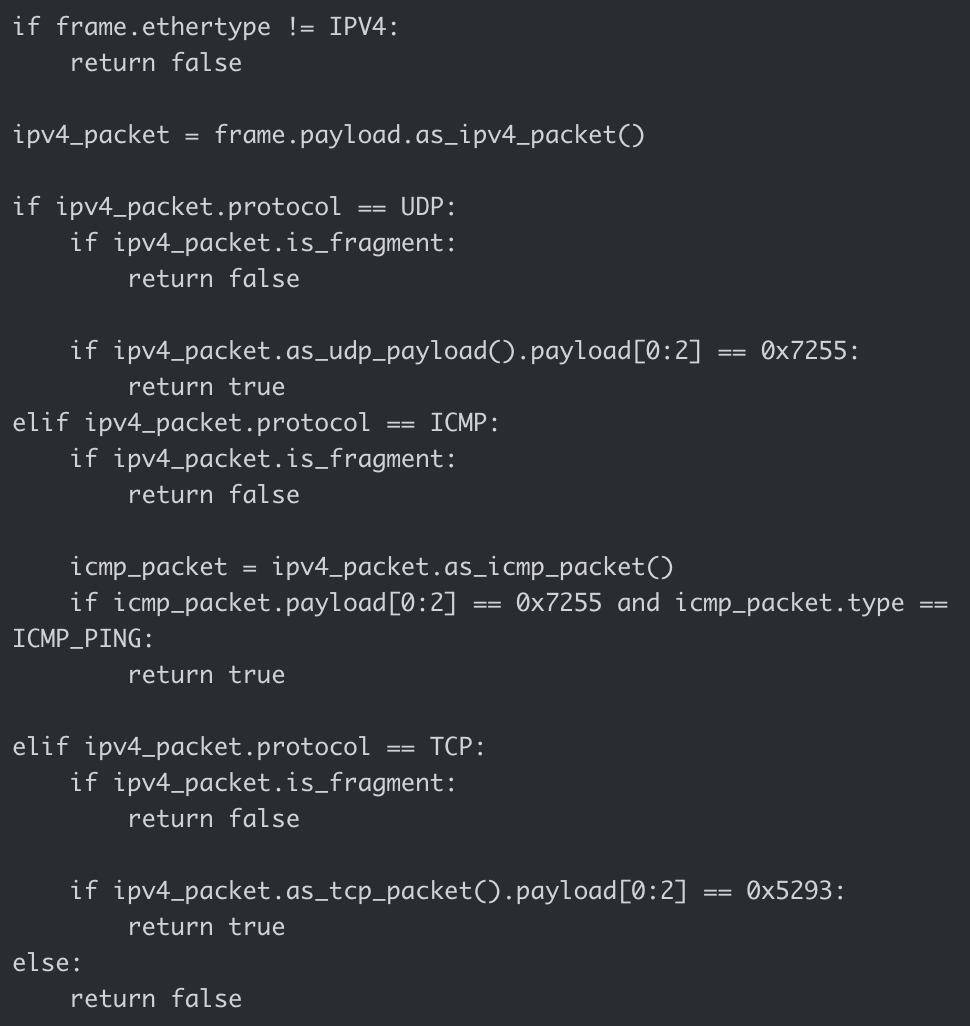Click the icmp_packet variable being assigned
The width and height of the screenshot is (970, 1026).
tap(149, 567)
